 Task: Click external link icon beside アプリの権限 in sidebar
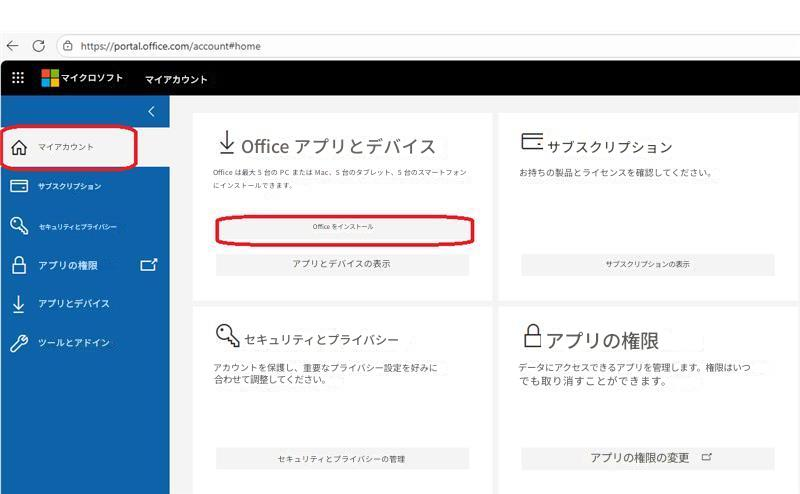point(148,264)
